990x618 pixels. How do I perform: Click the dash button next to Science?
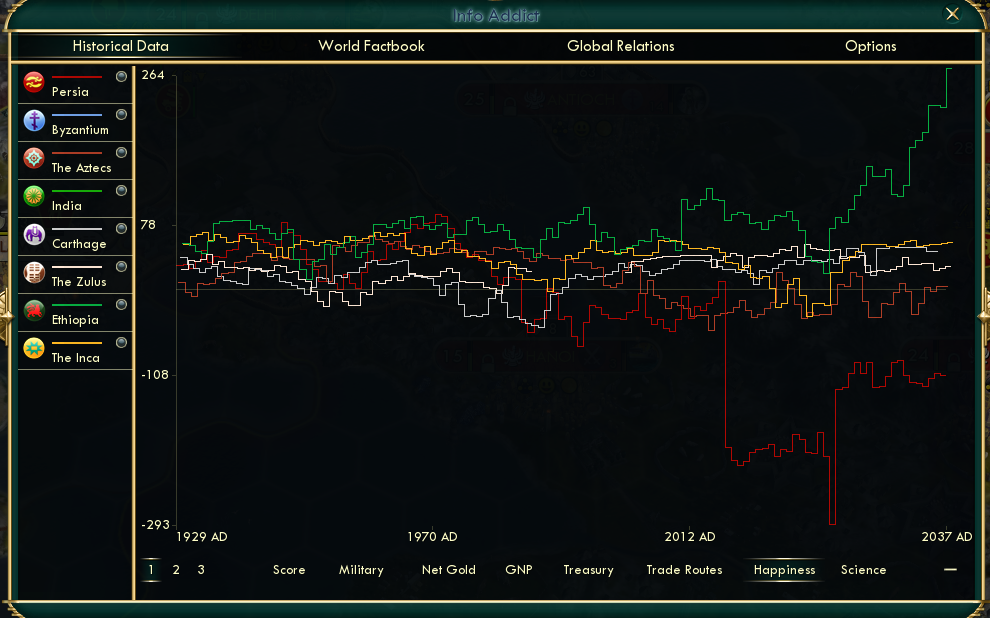950,569
